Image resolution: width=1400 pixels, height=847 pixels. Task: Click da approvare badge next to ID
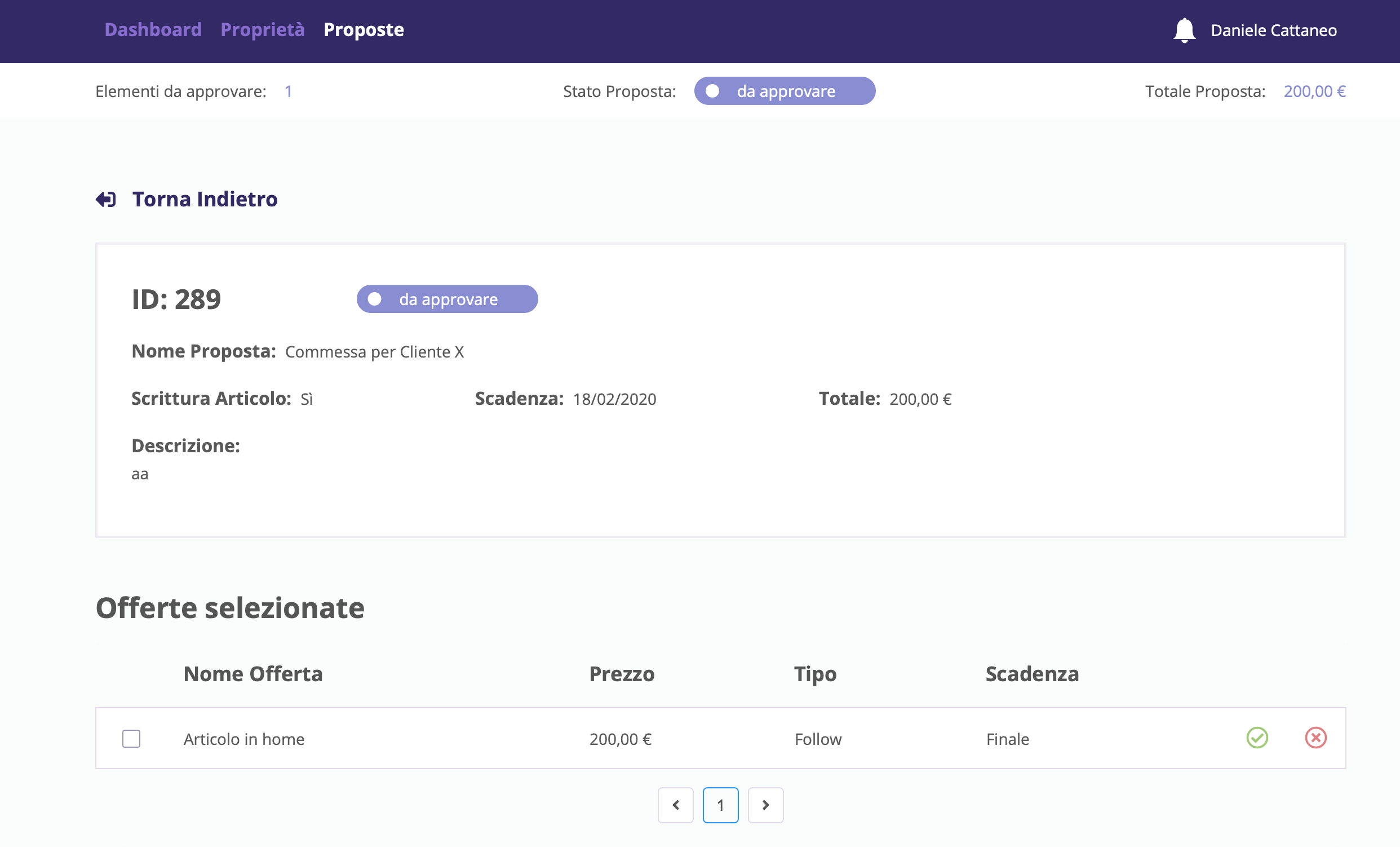tap(448, 299)
